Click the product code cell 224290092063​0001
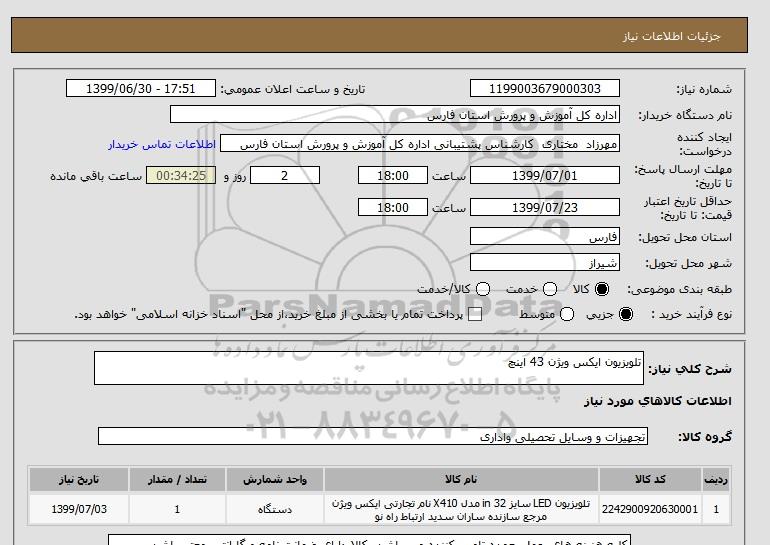Image resolution: width=770 pixels, height=545 pixels. (x=650, y=509)
